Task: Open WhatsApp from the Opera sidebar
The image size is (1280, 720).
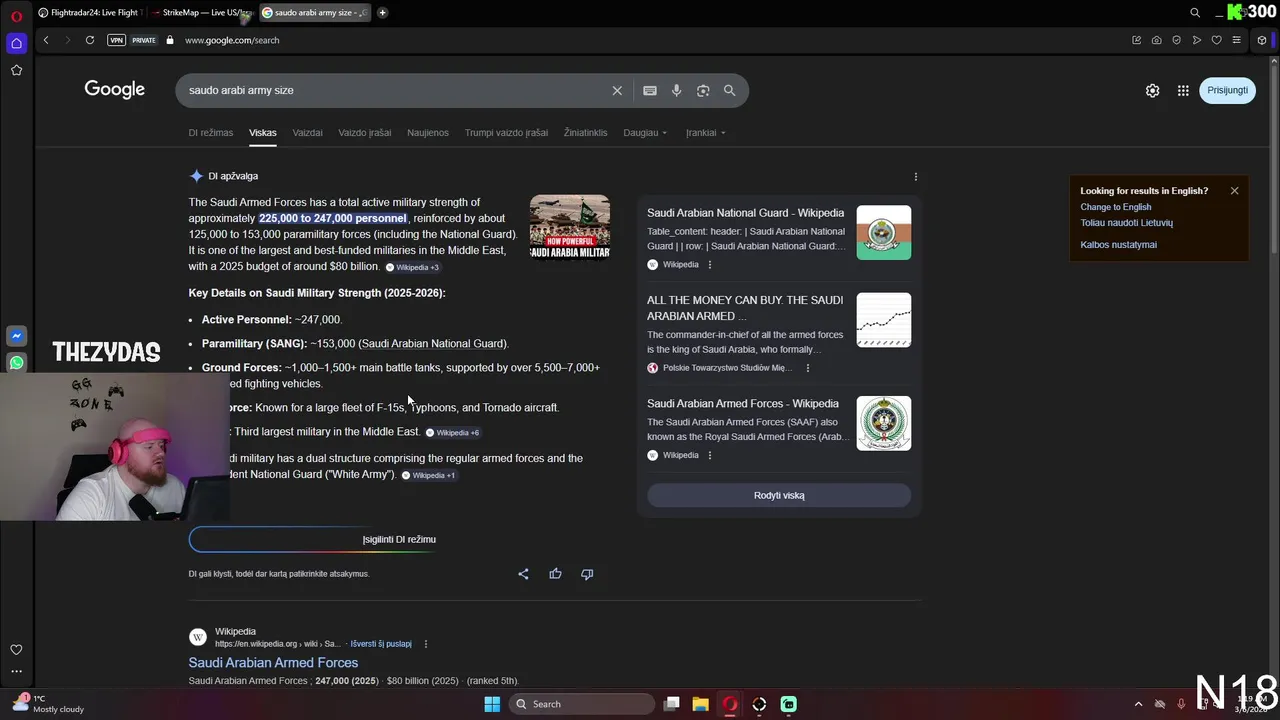Action: point(16,362)
